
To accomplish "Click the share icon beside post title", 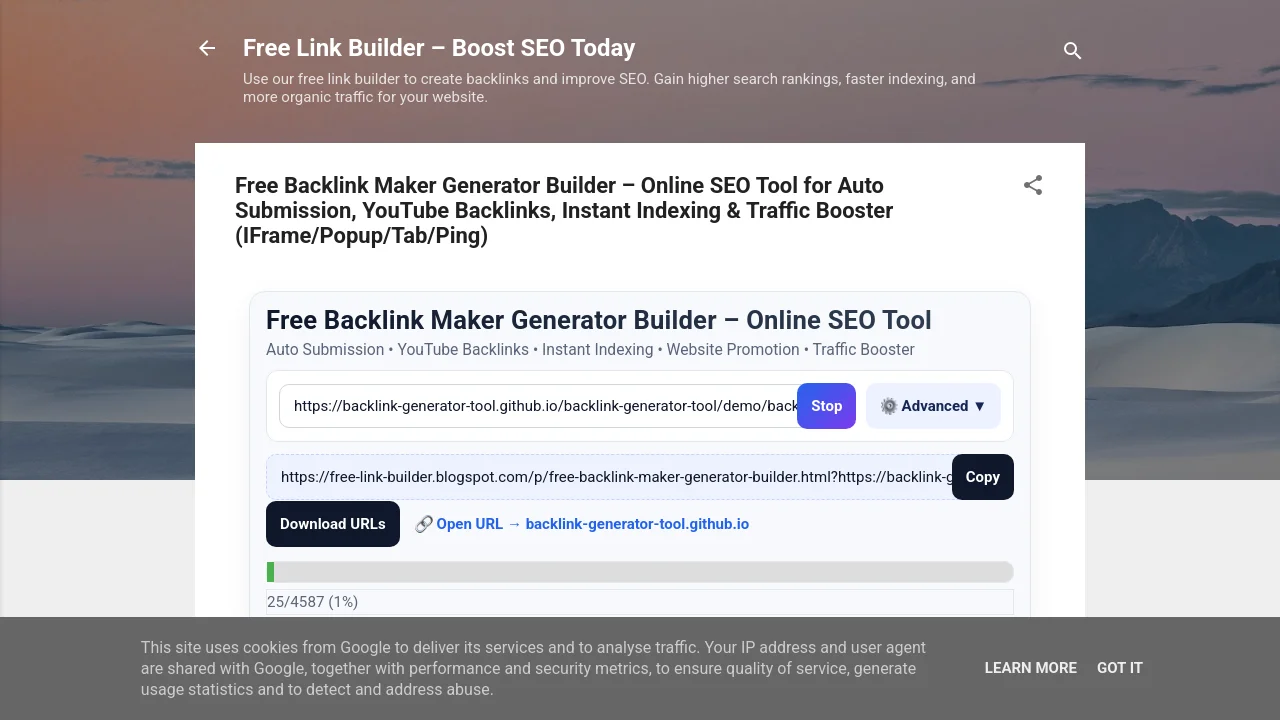I will click(x=1033, y=185).
